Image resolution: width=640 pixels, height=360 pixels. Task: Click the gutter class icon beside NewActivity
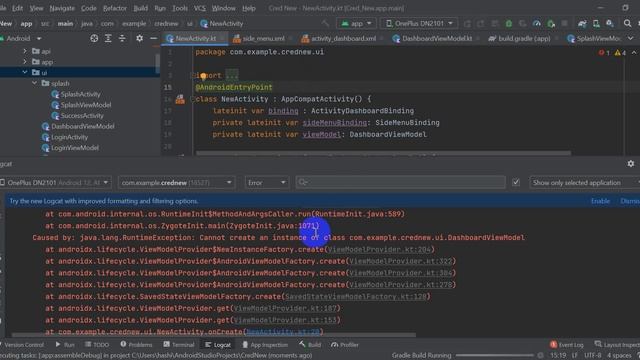pos(180,99)
